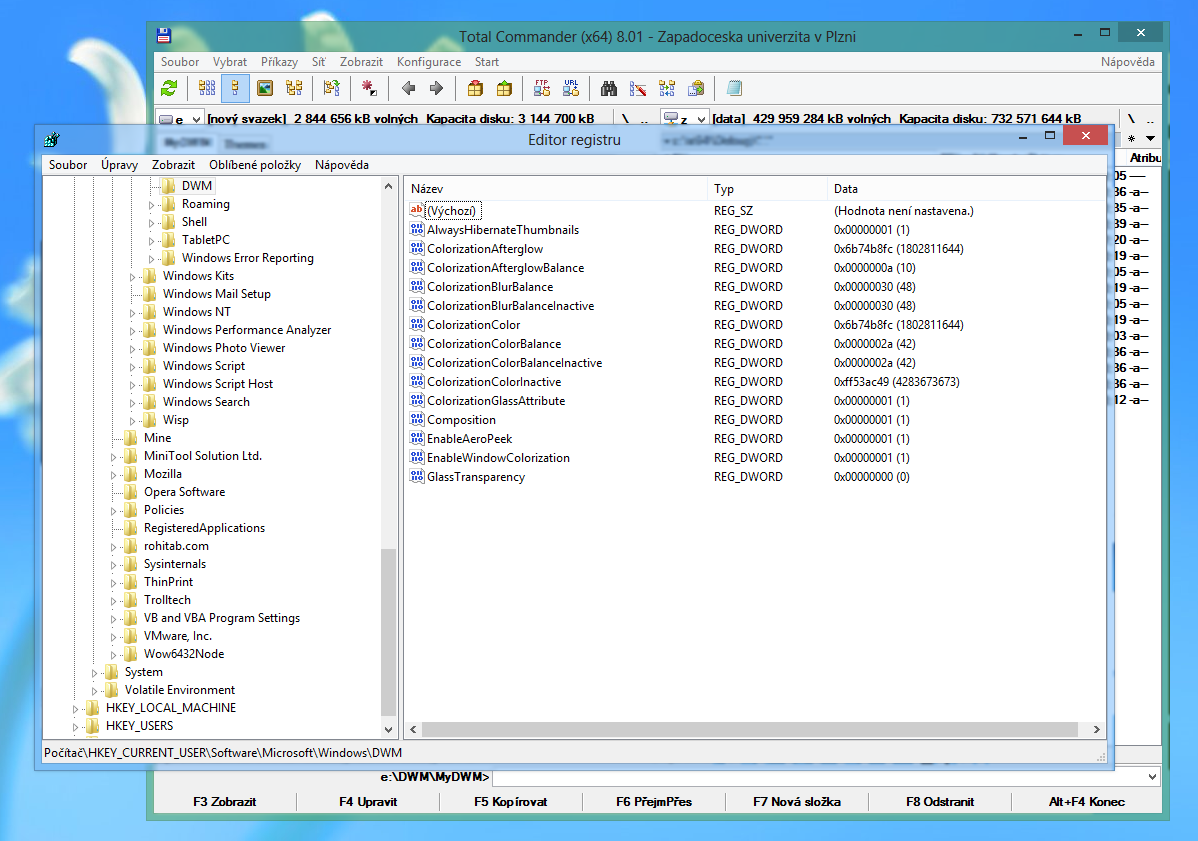Click the green Refresh icon in Total Commander

(x=169, y=89)
